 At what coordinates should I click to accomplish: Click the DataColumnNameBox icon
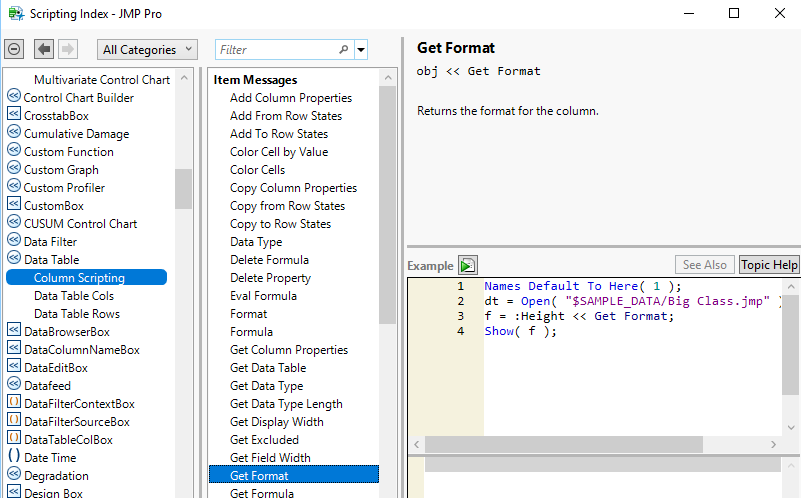[x=14, y=347]
